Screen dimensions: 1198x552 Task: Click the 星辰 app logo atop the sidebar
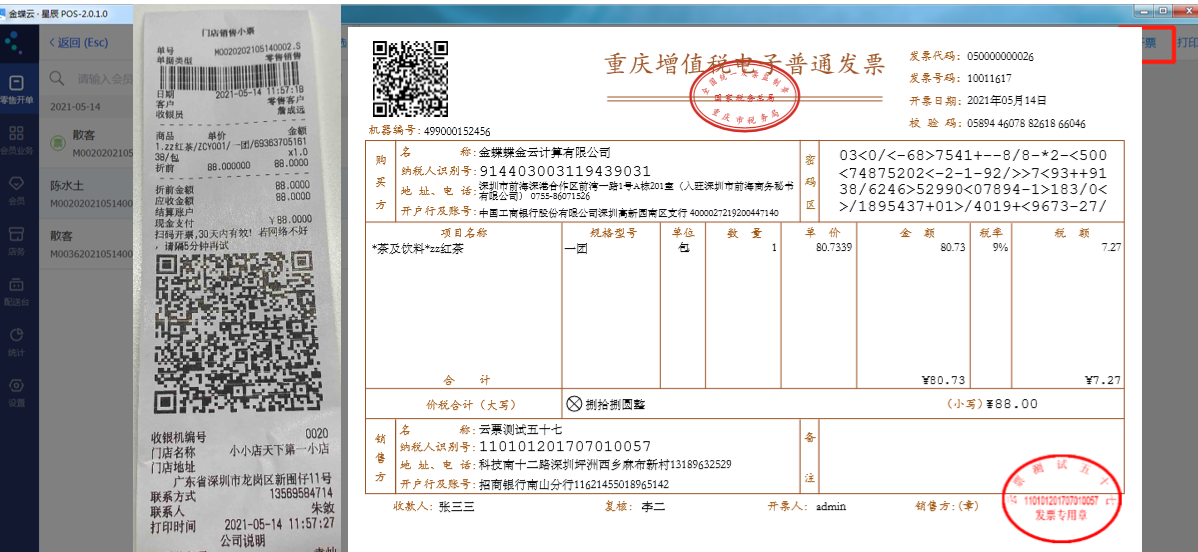pyautogui.click(x=13, y=44)
